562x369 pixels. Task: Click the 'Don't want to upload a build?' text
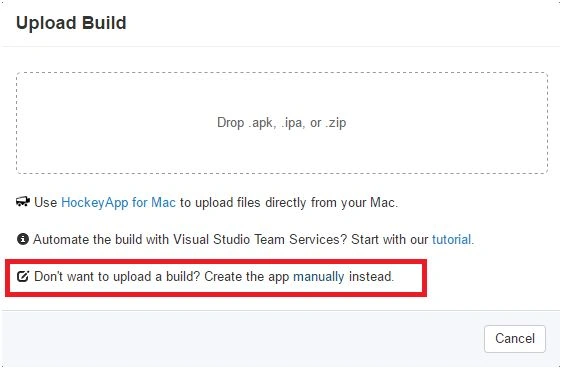(x=117, y=277)
